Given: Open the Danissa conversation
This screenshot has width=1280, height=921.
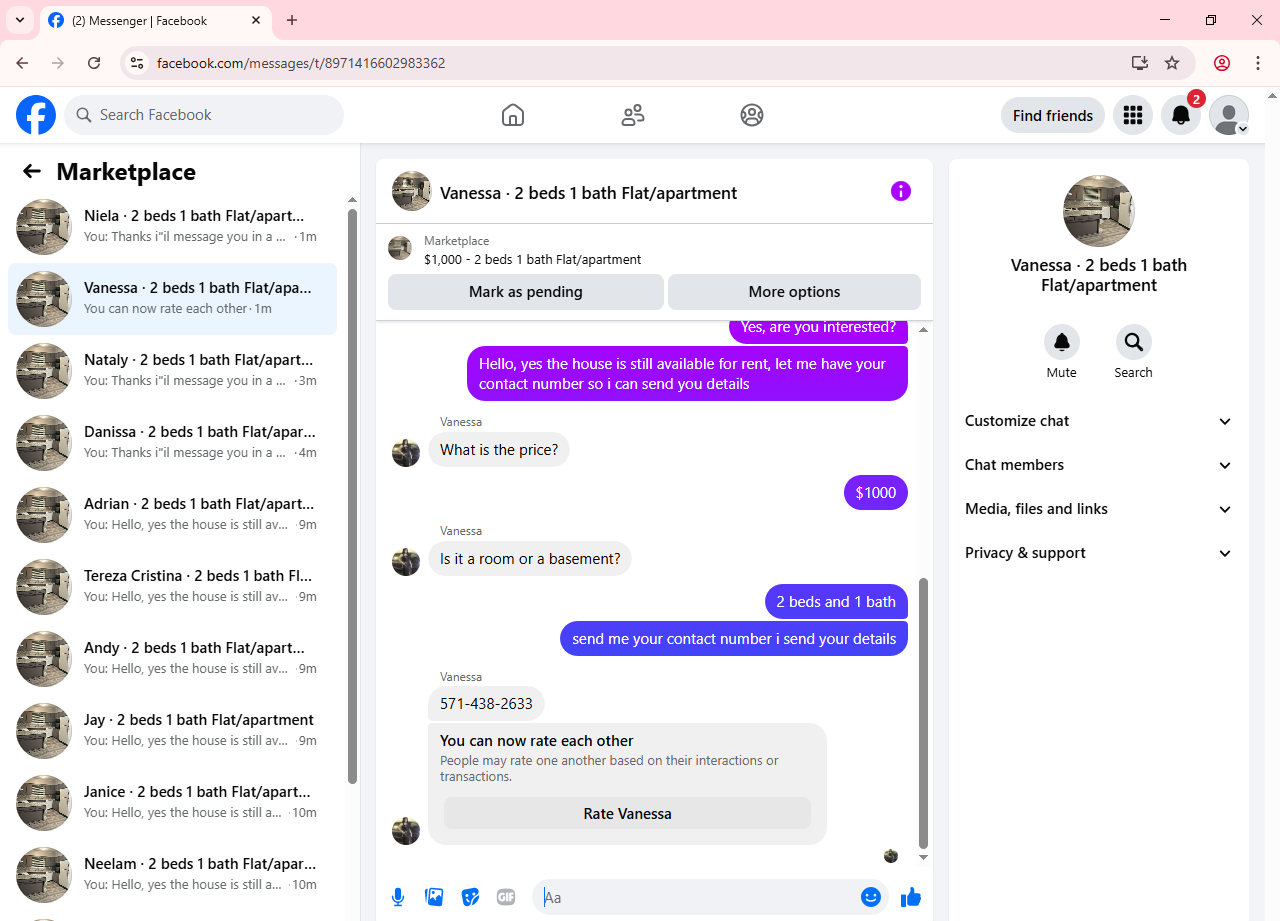Looking at the screenshot, I should (x=172, y=443).
